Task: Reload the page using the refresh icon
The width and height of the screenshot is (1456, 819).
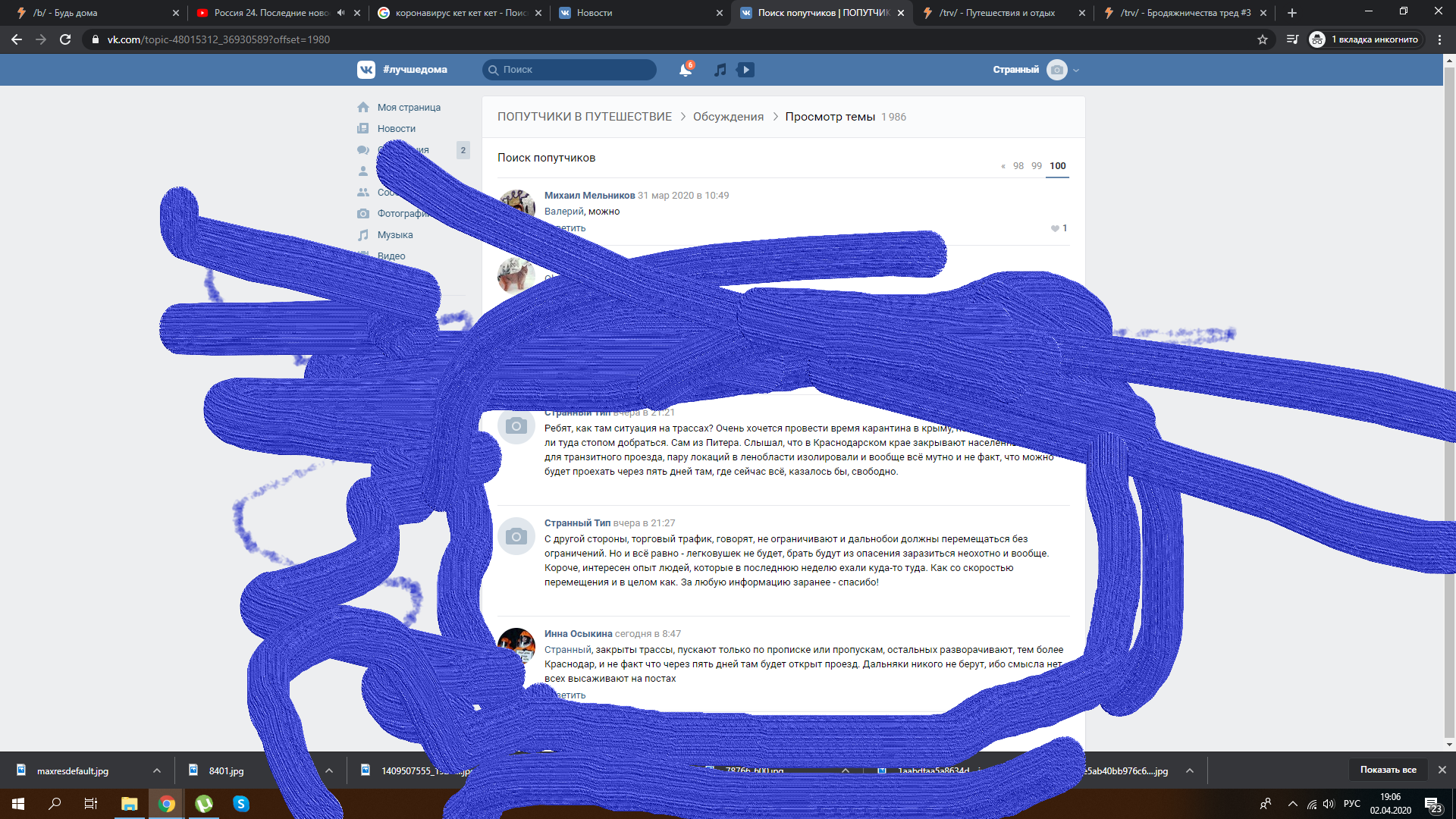Action: (65, 39)
